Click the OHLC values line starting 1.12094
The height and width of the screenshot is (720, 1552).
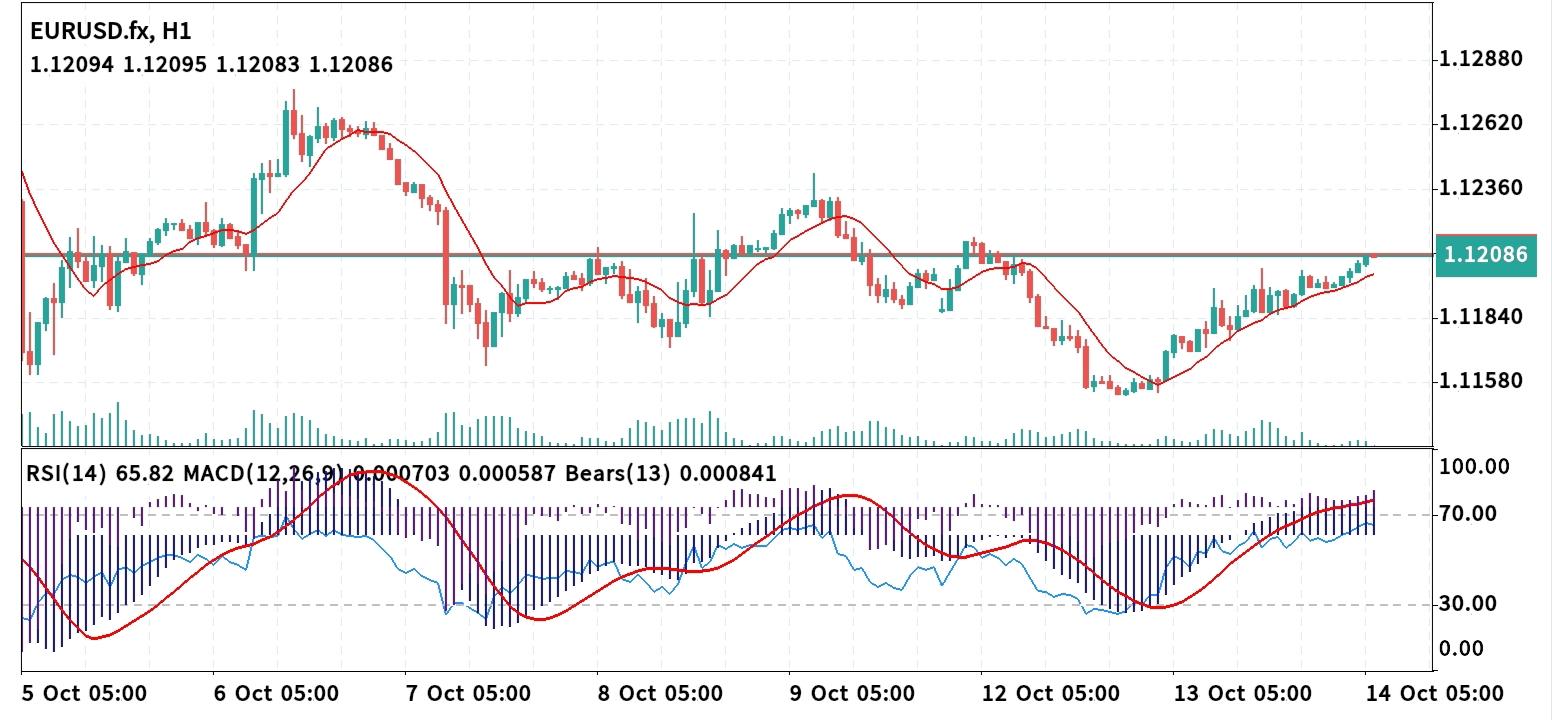tap(211, 65)
